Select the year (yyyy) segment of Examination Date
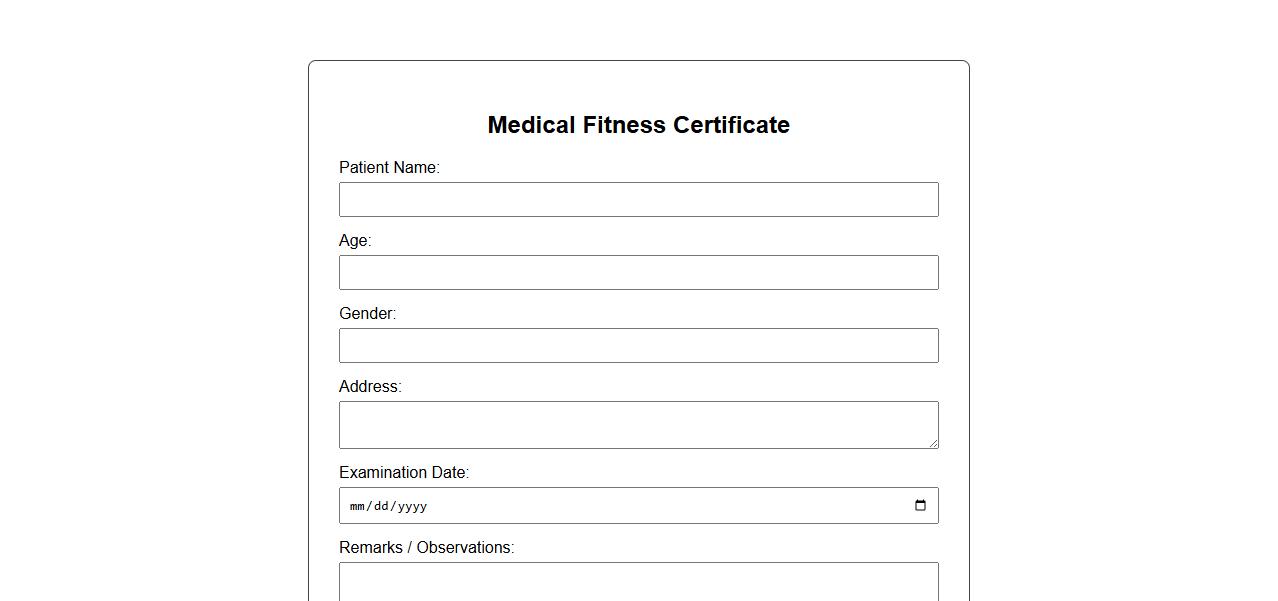The width and height of the screenshot is (1278, 601). pyautogui.click(x=412, y=506)
